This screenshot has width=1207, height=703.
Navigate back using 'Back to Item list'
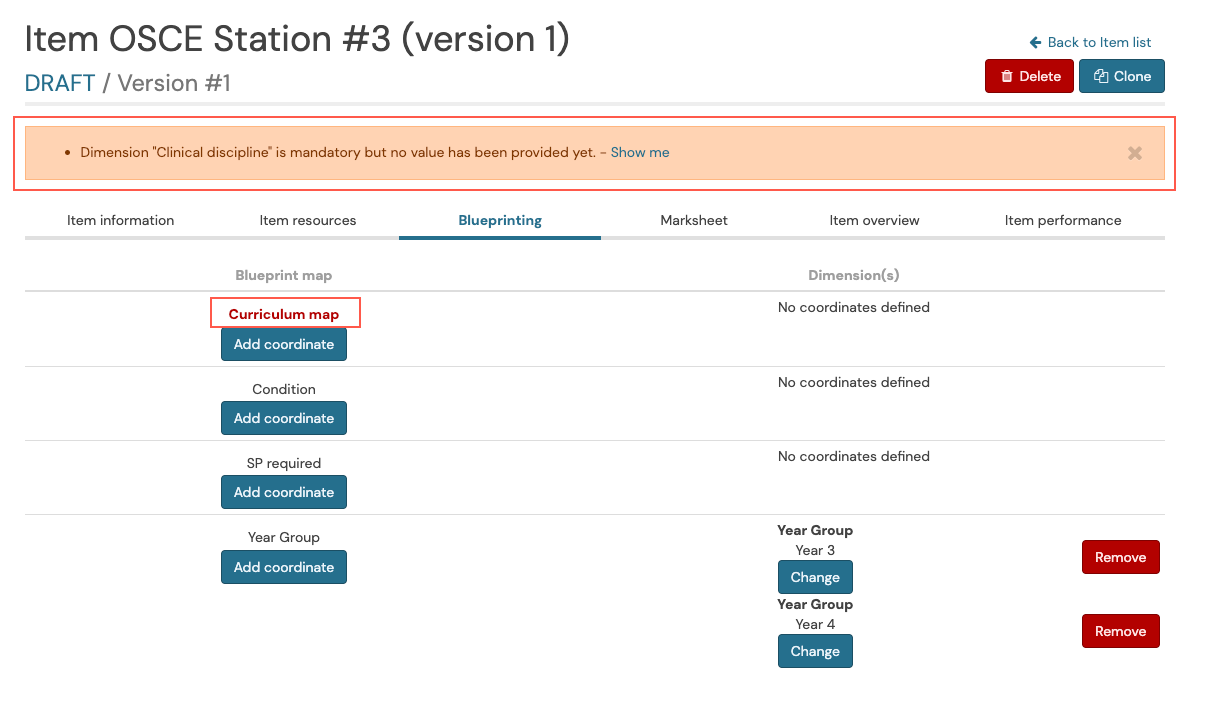[1098, 42]
